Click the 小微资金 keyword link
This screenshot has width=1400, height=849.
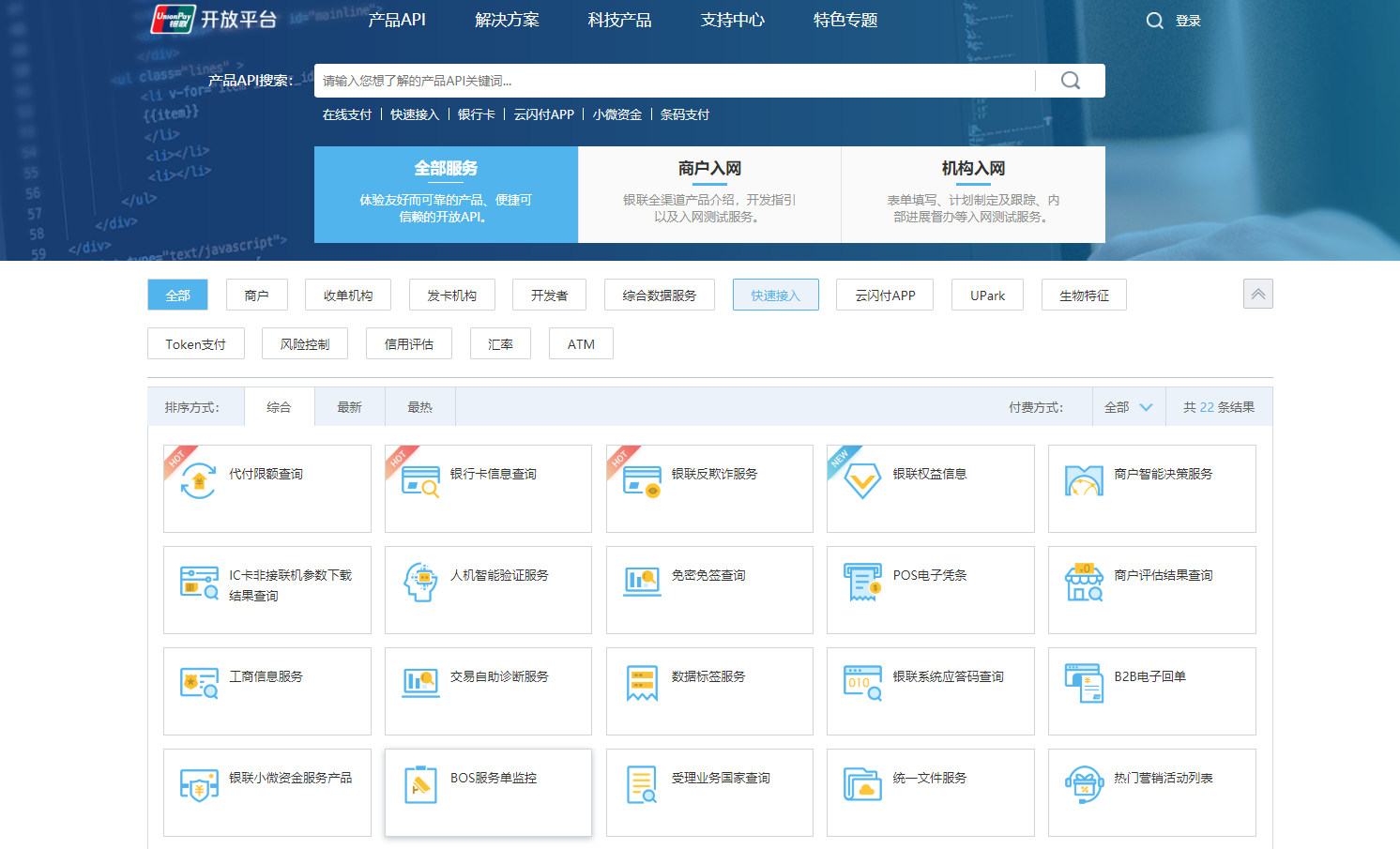click(x=617, y=114)
